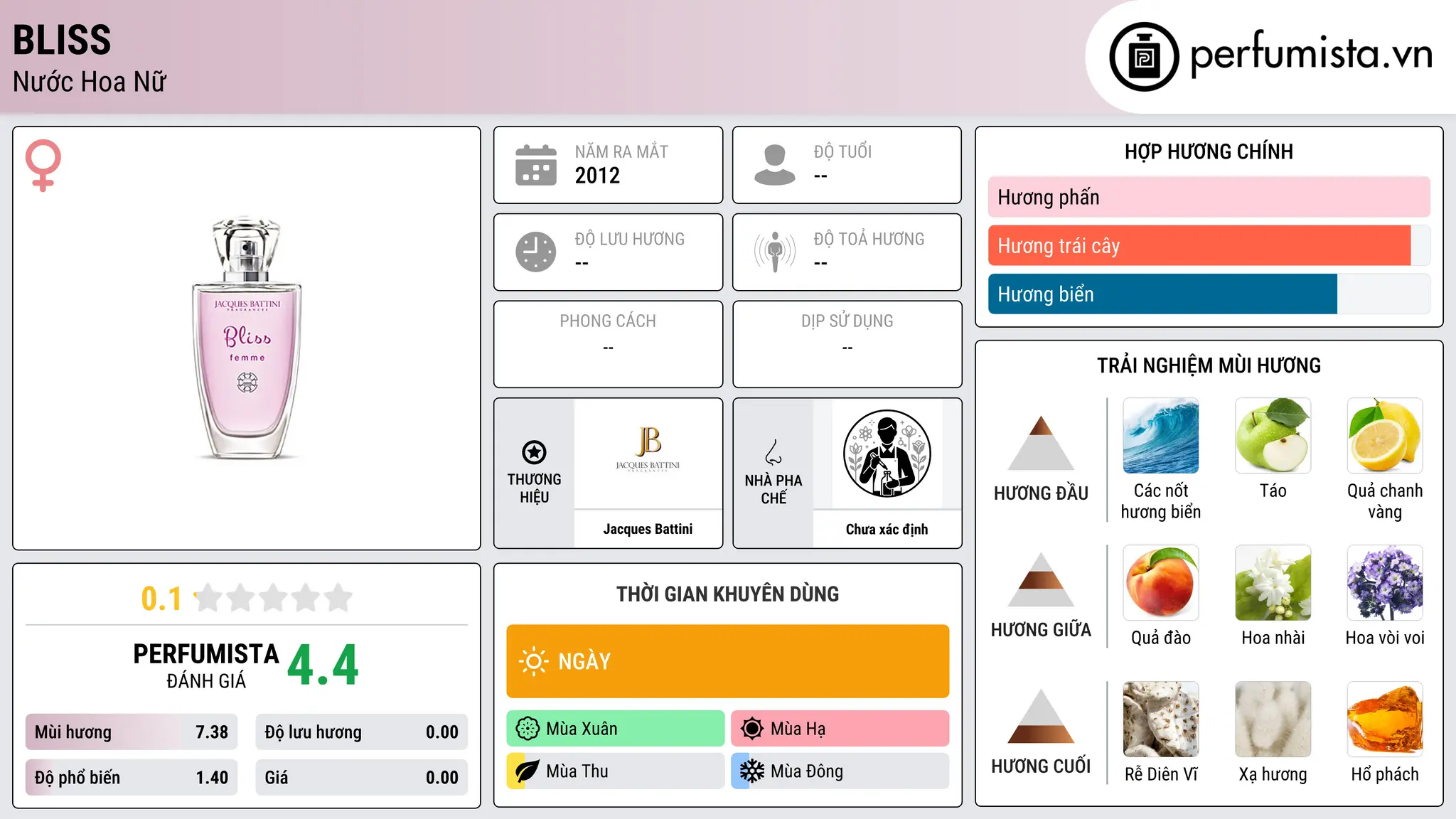Click the Mùi hương 7.38 score bar

click(132, 732)
